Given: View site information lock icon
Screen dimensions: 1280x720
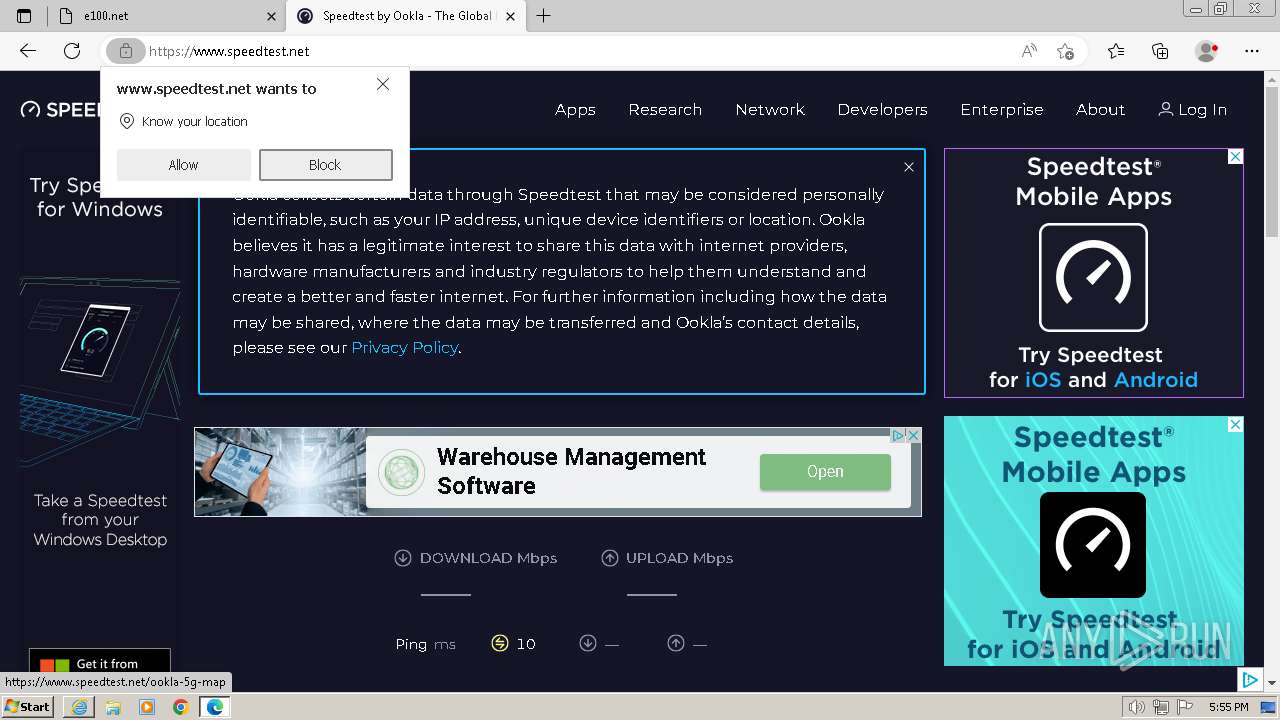Looking at the screenshot, I should pyautogui.click(x=125, y=51).
